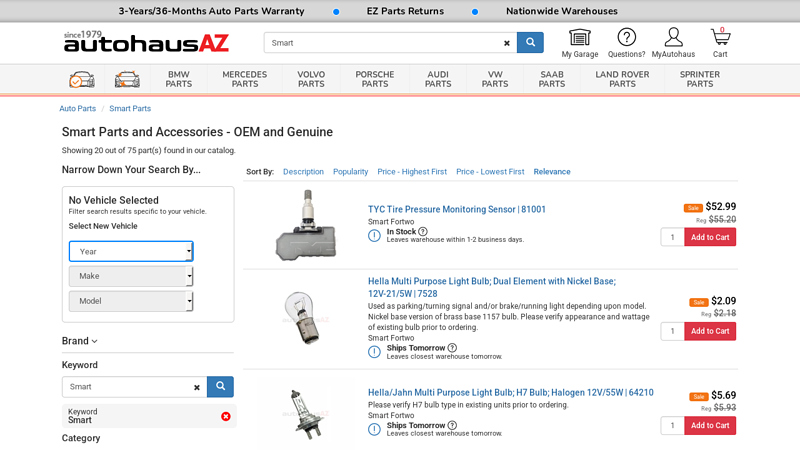Go to Auto Parts breadcrumb

tap(78, 109)
